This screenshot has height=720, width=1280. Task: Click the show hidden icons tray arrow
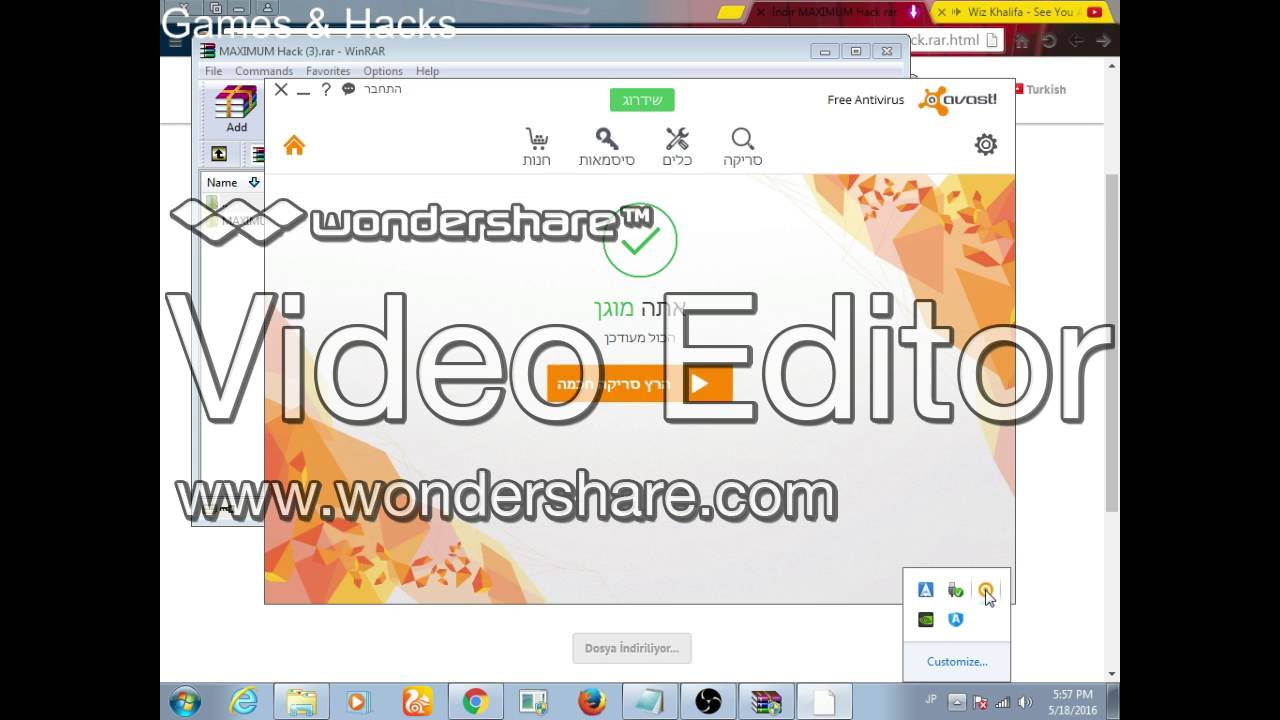click(956, 702)
